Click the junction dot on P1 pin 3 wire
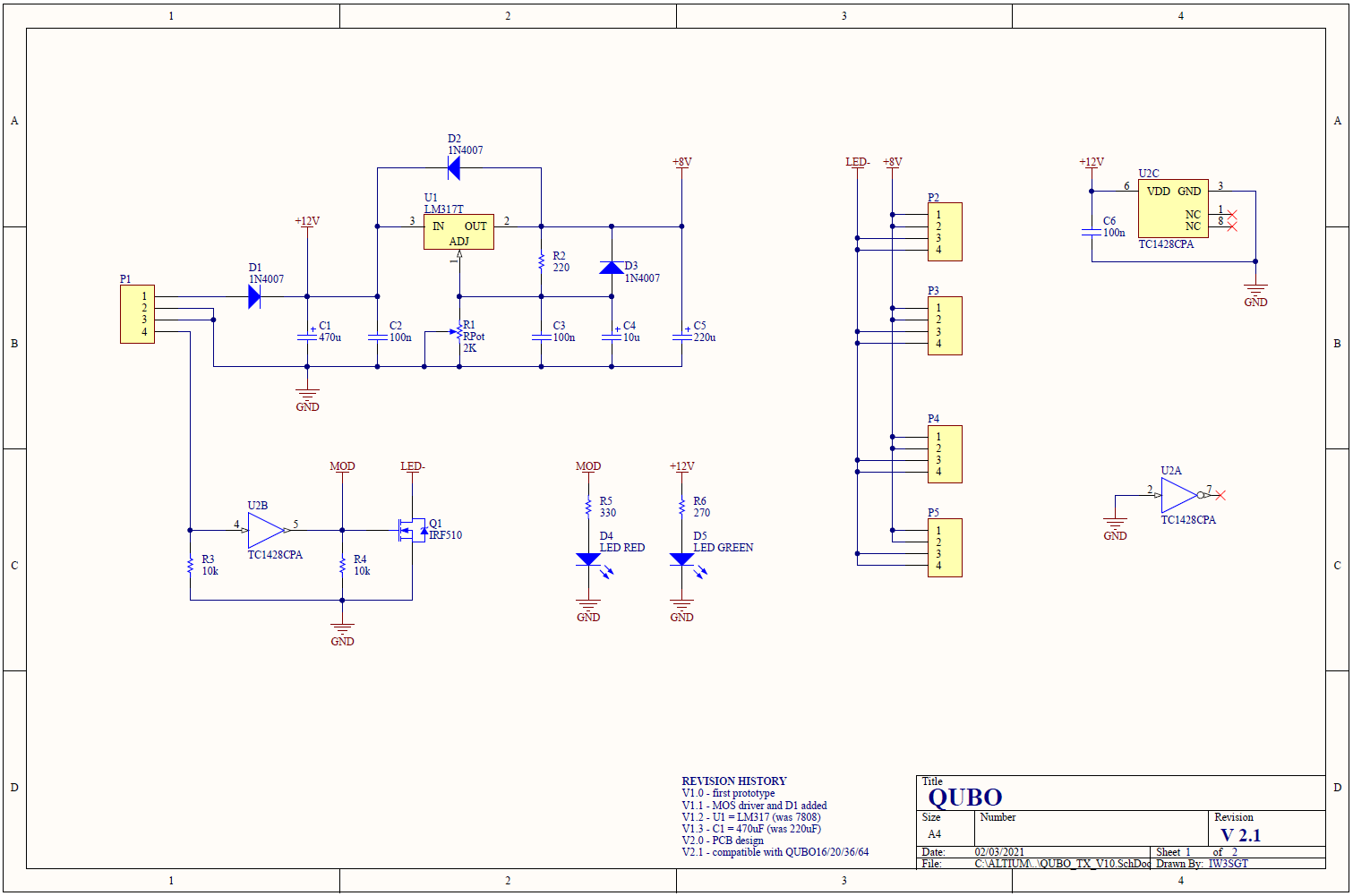The height and width of the screenshot is (896, 1353). tap(213, 320)
